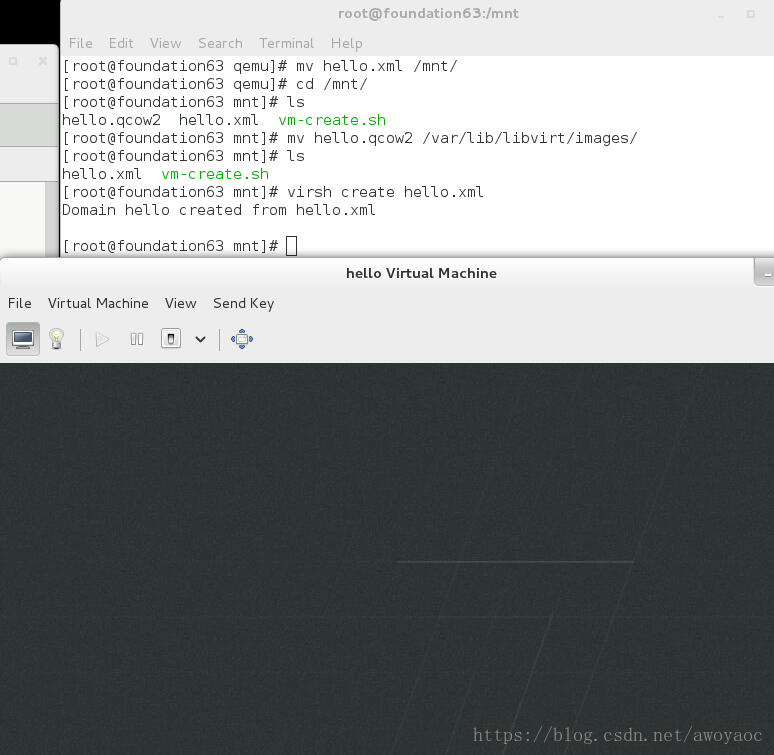Maximize the background window at left
774x755 pixels.
coord(13,61)
